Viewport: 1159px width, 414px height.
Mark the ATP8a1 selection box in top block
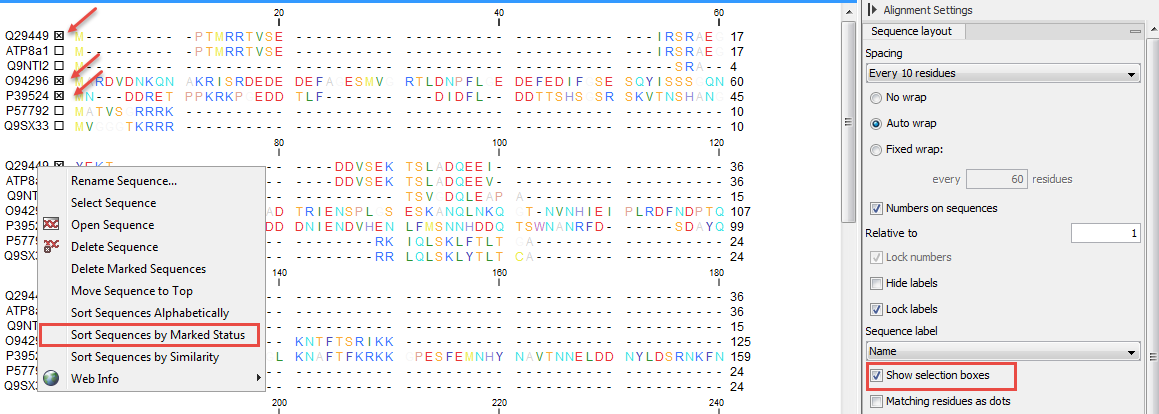[60, 51]
